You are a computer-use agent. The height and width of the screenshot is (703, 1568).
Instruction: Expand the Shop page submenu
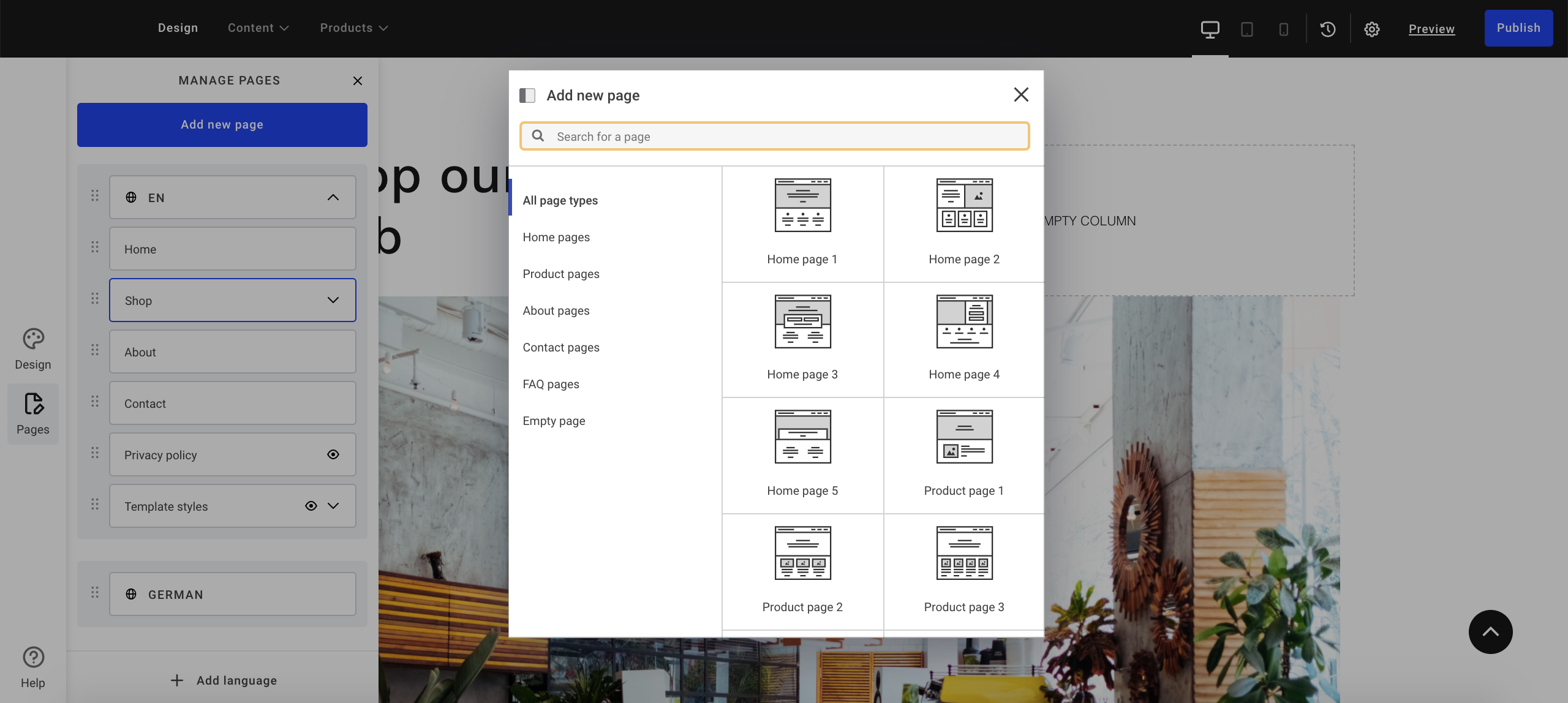pos(333,300)
